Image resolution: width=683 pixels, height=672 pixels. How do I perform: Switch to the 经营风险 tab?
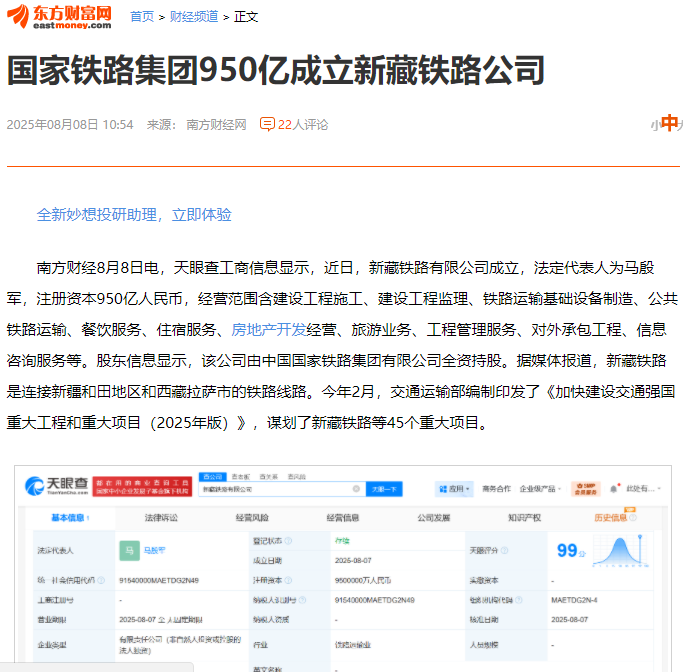click(x=252, y=517)
